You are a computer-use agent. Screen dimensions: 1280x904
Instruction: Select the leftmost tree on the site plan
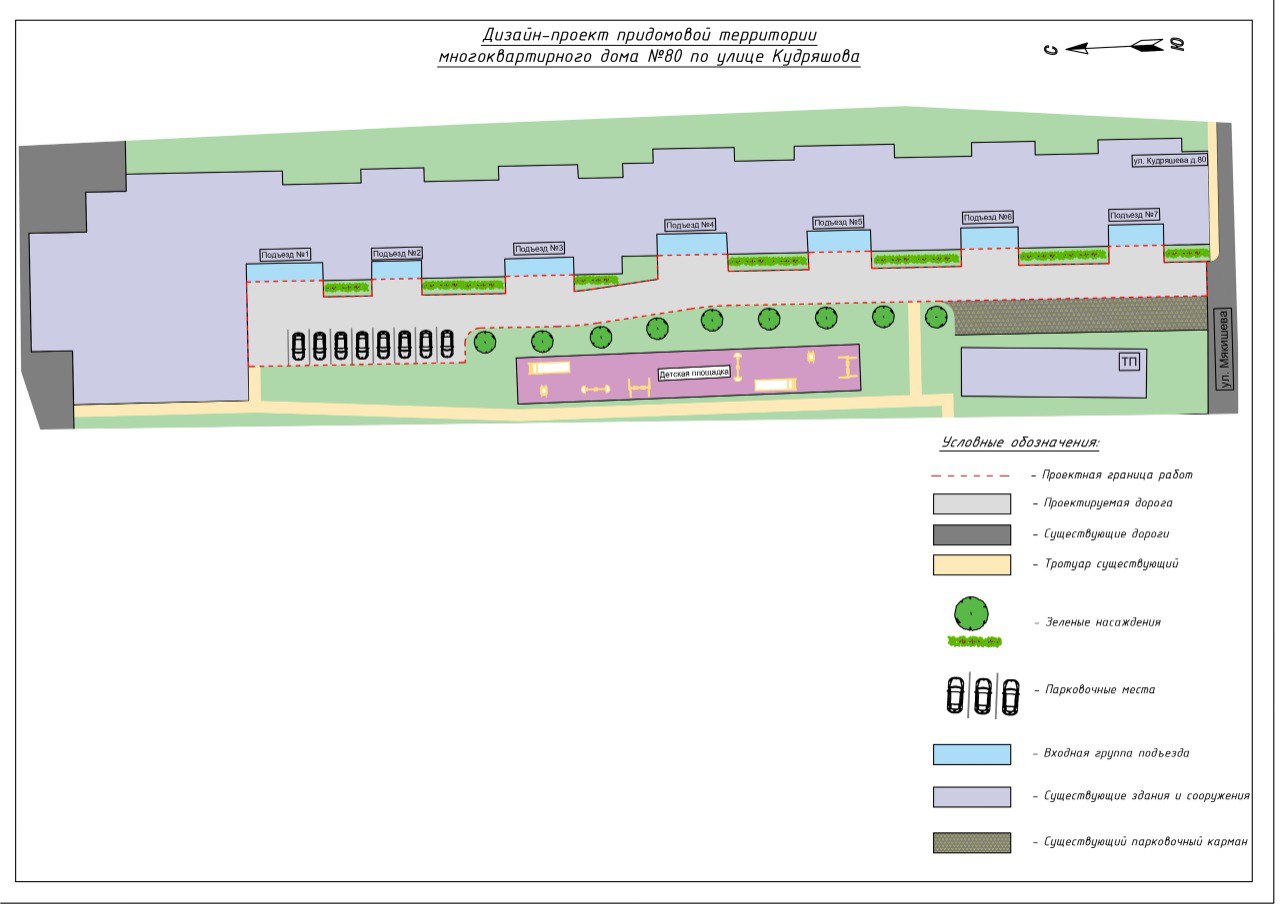point(484,341)
